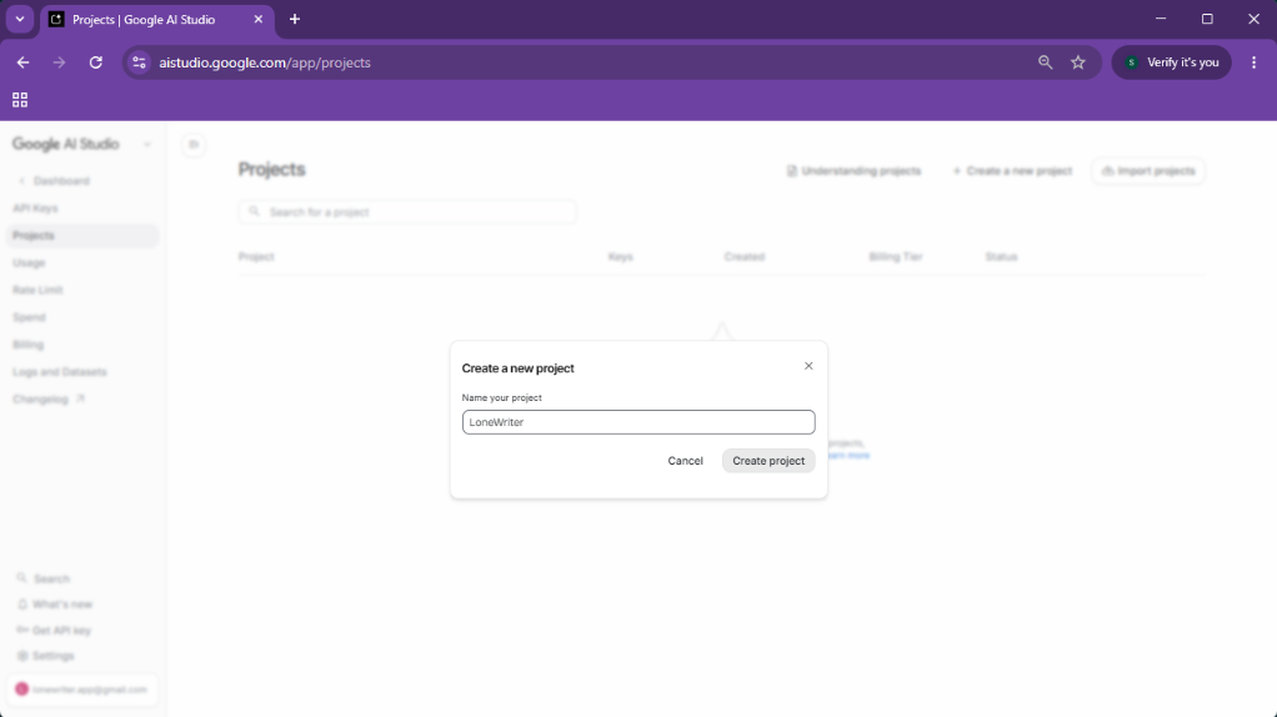Open Usage in the sidebar

coord(29,262)
